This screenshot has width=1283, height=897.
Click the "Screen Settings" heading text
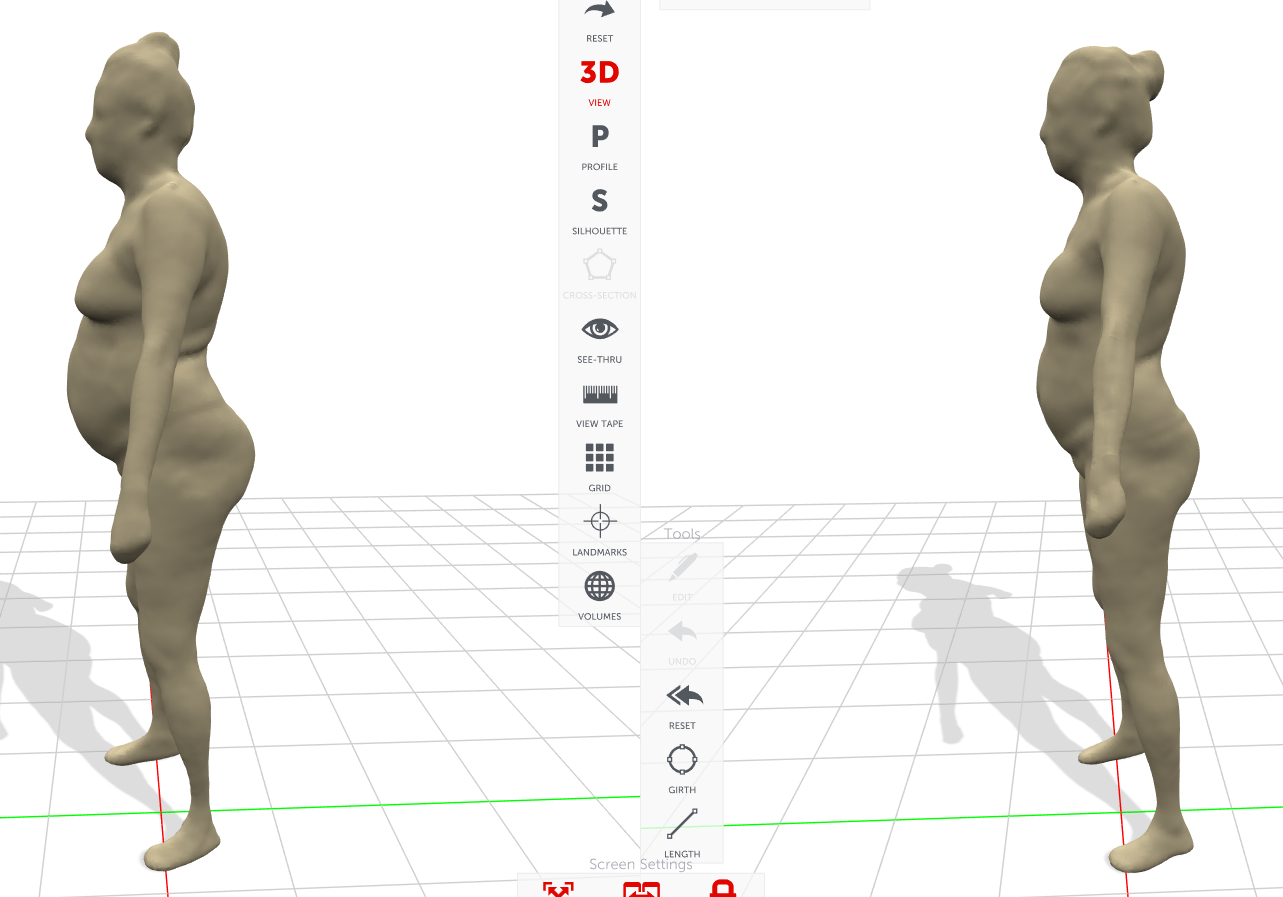640,864
